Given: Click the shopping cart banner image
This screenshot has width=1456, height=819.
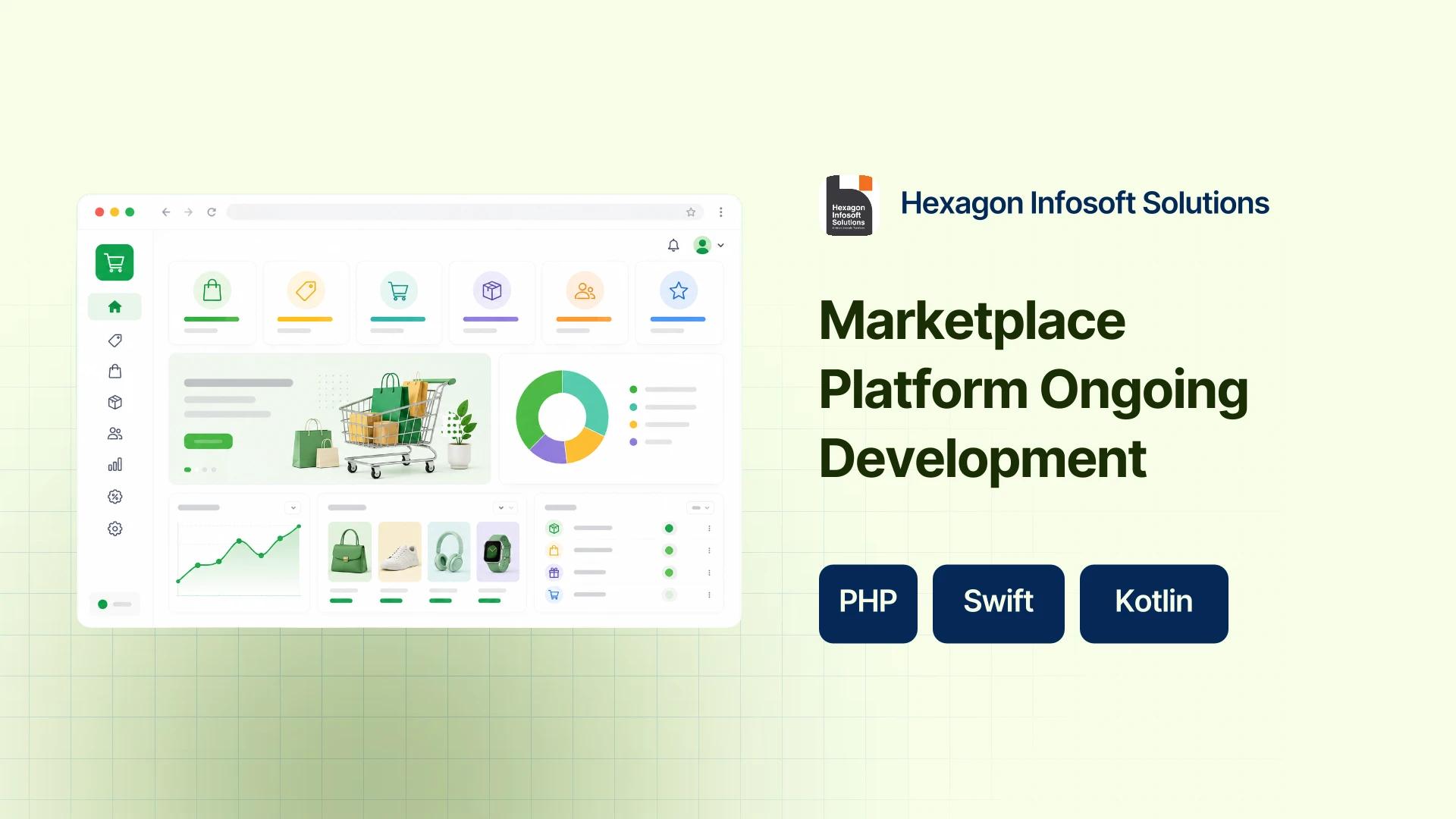Looking at the screenshot, I should click(387, 425).
